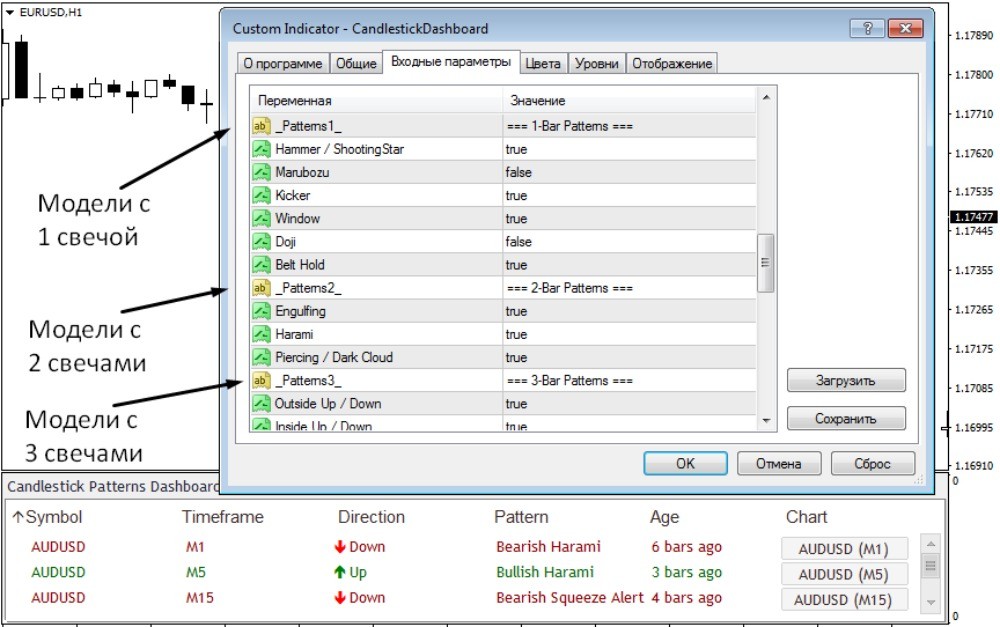The image size is (1000, 627).
Task: Click the Harami parameter icon
Action: [x=261, y=334]
